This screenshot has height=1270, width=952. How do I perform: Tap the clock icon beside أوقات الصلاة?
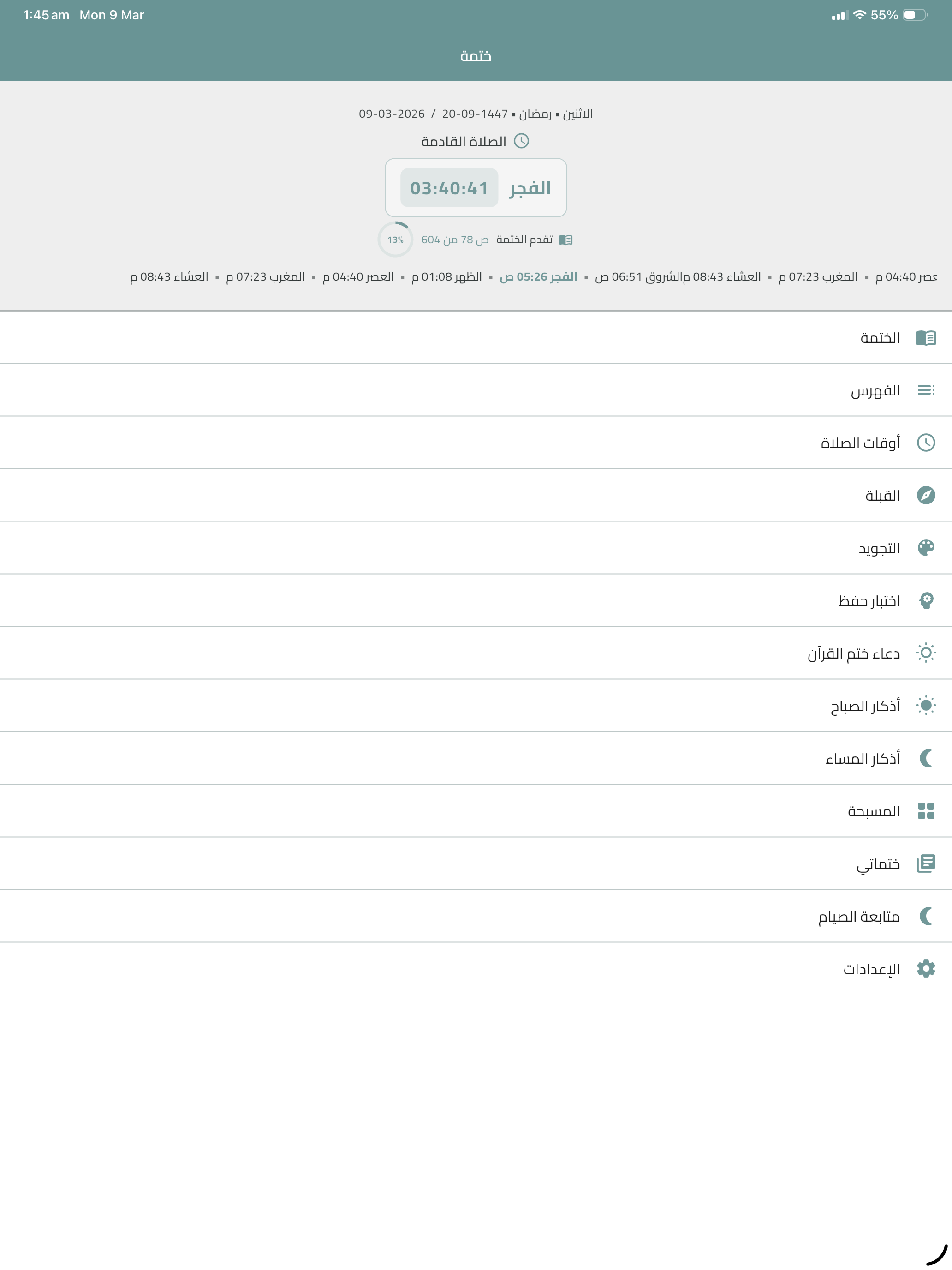click(x=926, y=443)
